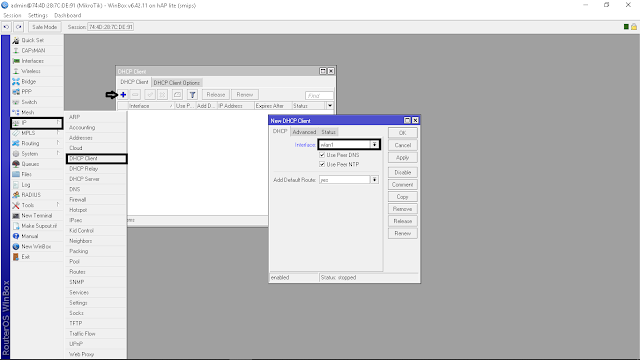Click the Session address field

coord(111,27)
